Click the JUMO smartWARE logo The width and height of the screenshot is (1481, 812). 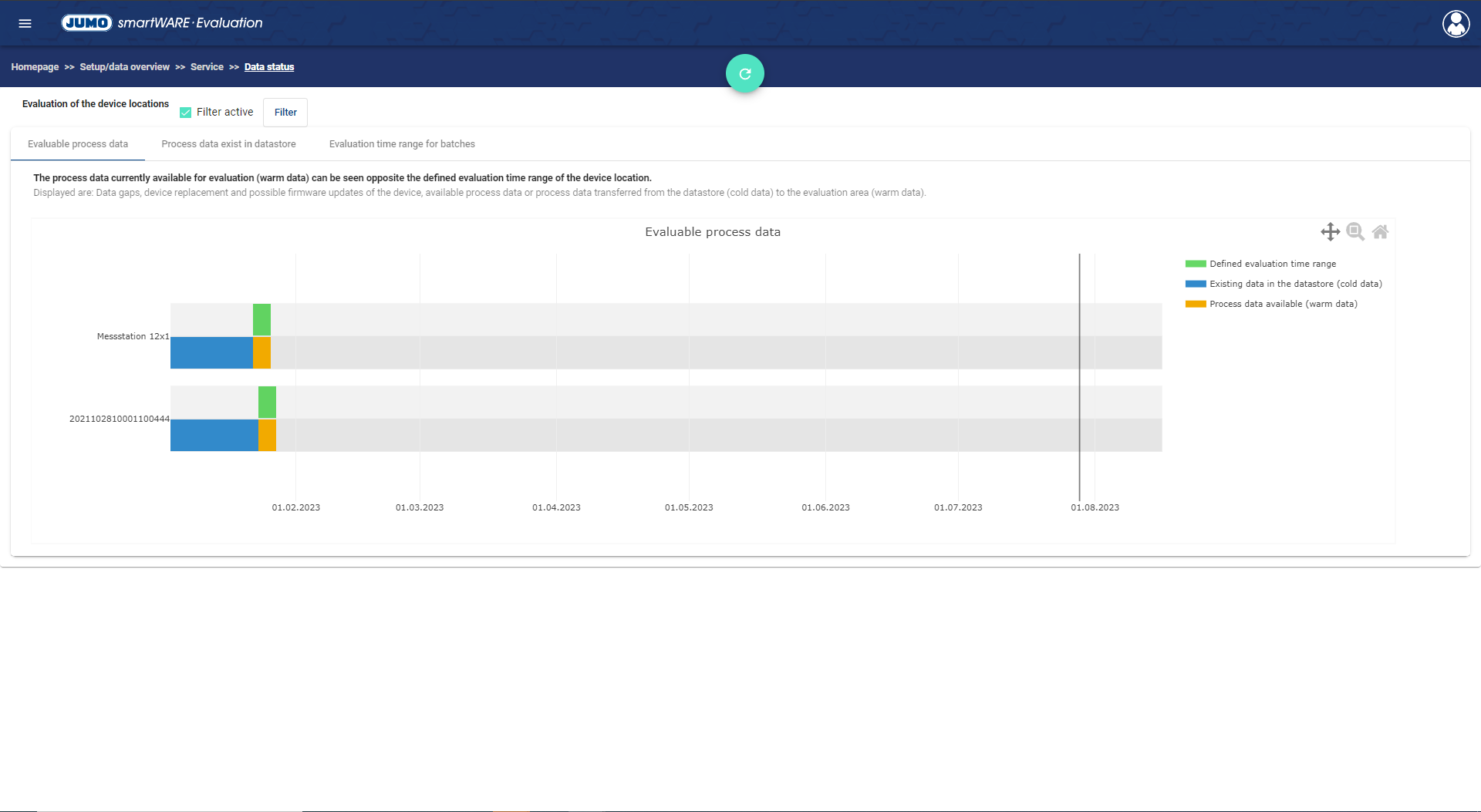pos(162,23)
